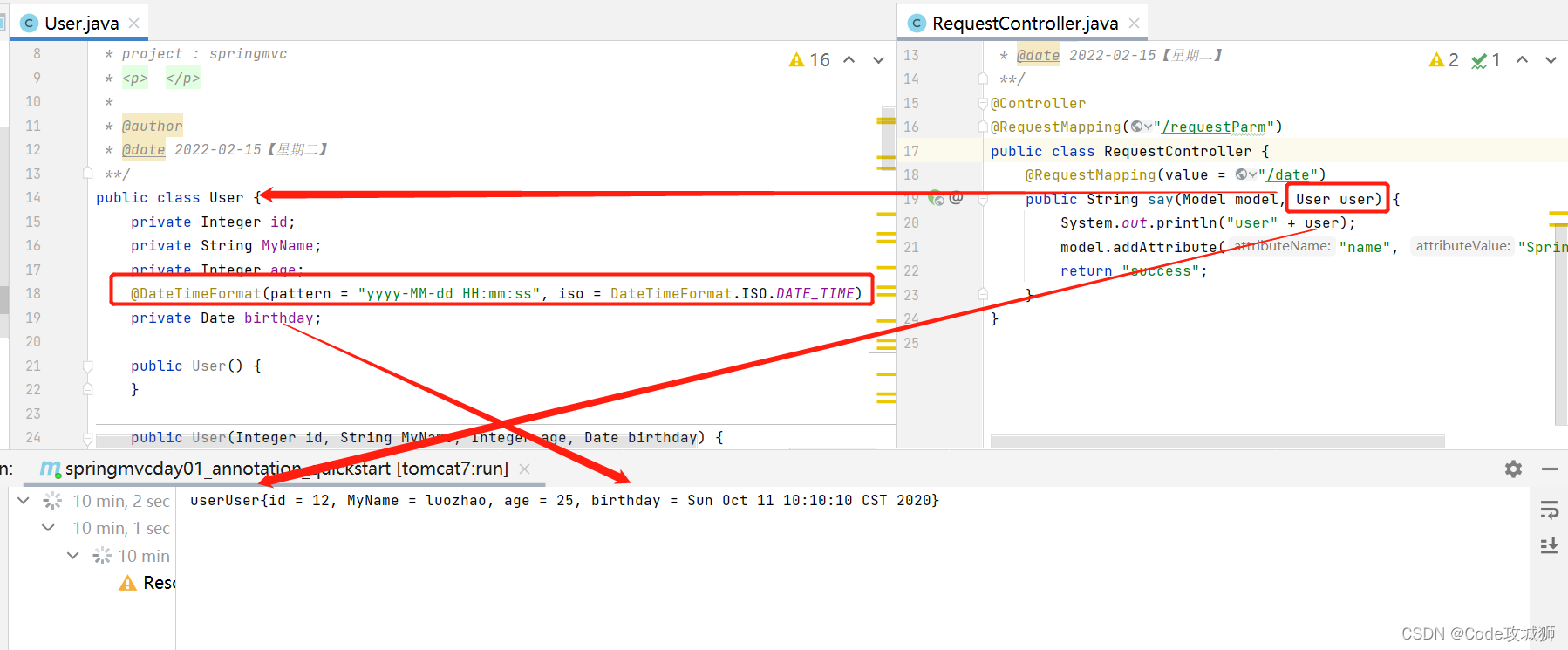Click 'private Integer id;' field declaration
Viewport: 1568px width, 650px height.
tap(213, 222)
